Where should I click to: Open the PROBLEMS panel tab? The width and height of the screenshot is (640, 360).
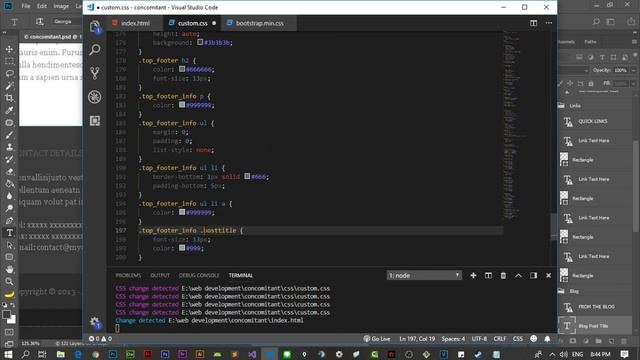pyautogui.click(x=128, y=276)
